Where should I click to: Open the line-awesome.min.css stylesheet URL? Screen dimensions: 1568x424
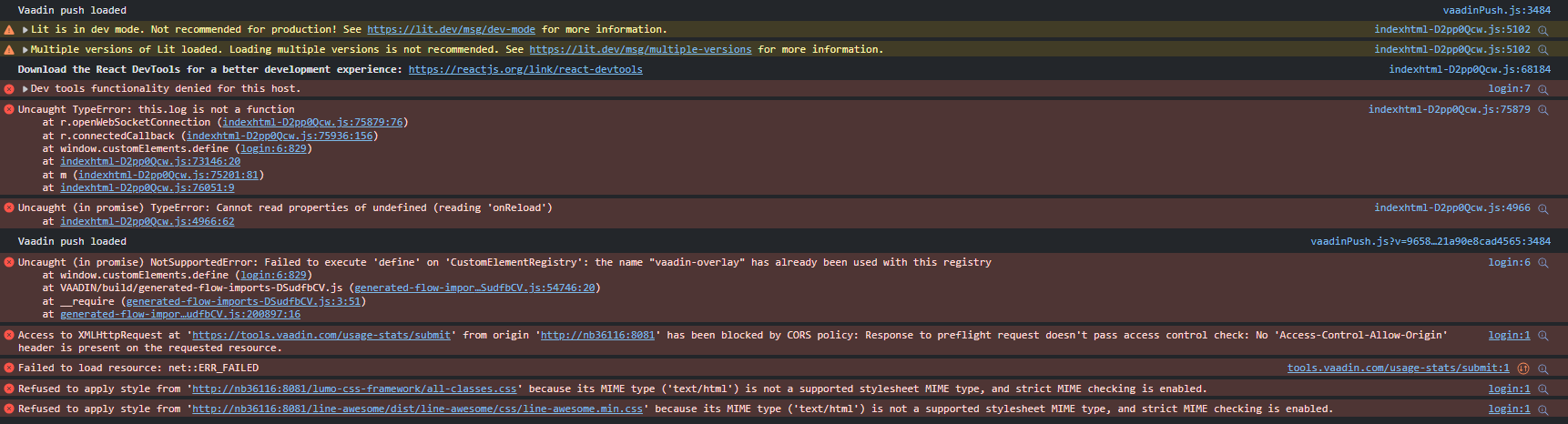(417, 409)
